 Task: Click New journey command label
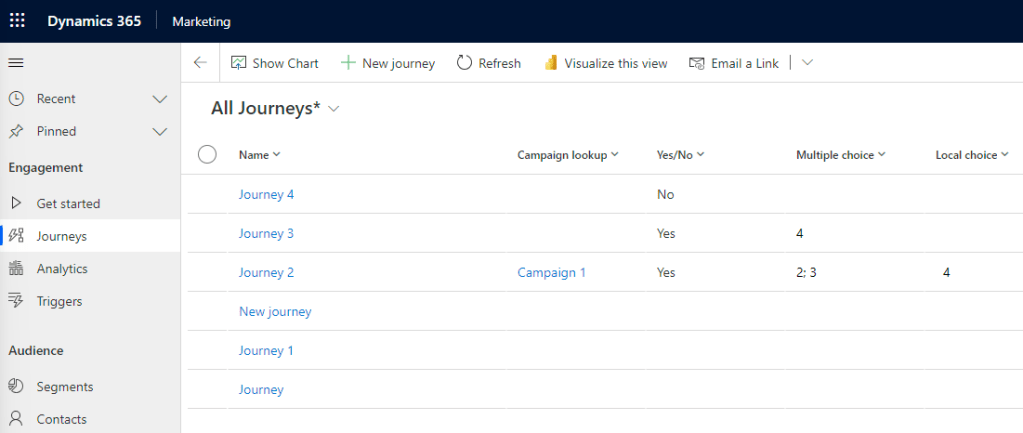[398, 63]
